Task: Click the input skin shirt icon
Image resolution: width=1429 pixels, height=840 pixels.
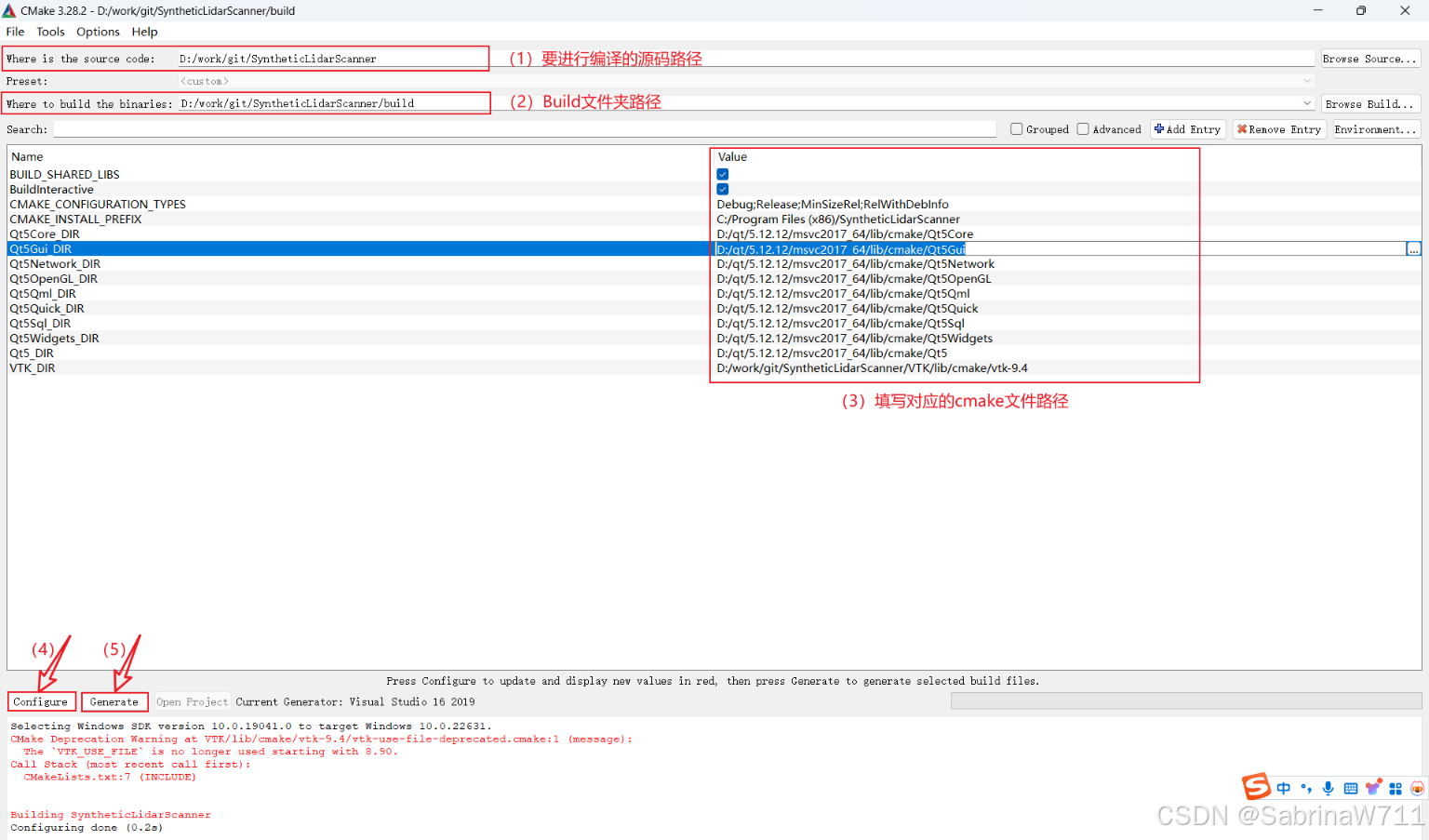Action: pyautogui.click(x=1373, y=786)
